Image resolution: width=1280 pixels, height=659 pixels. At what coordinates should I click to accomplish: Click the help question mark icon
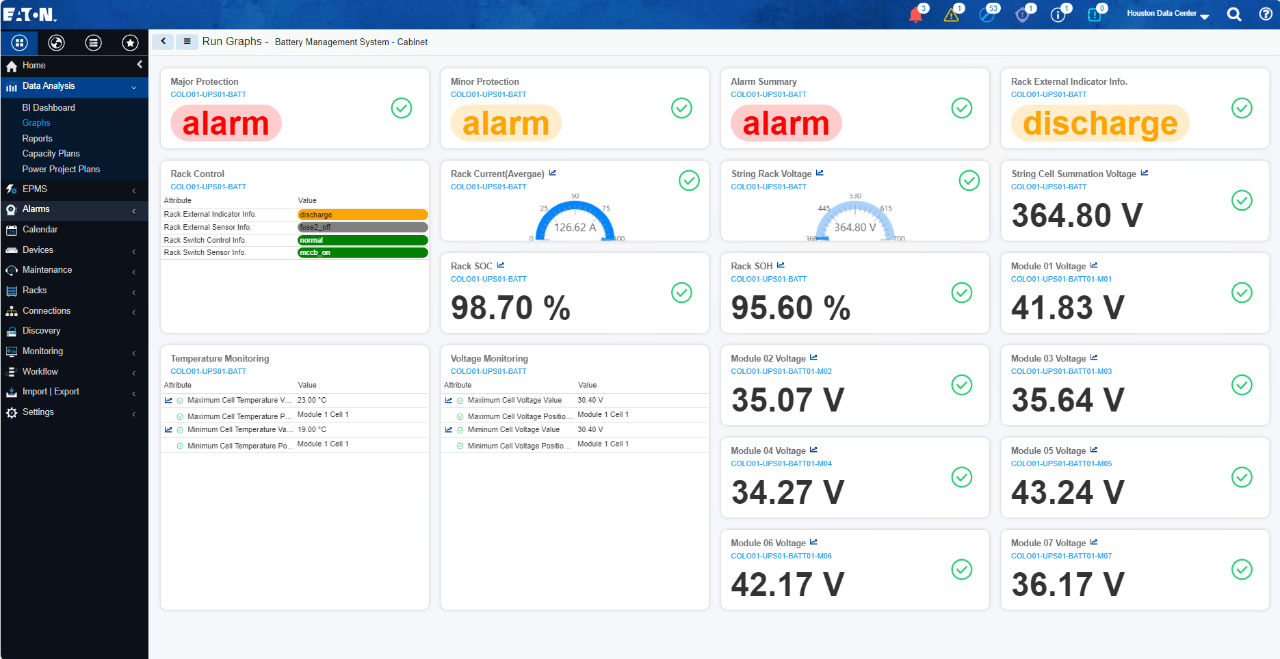[x=1265, y=14]
